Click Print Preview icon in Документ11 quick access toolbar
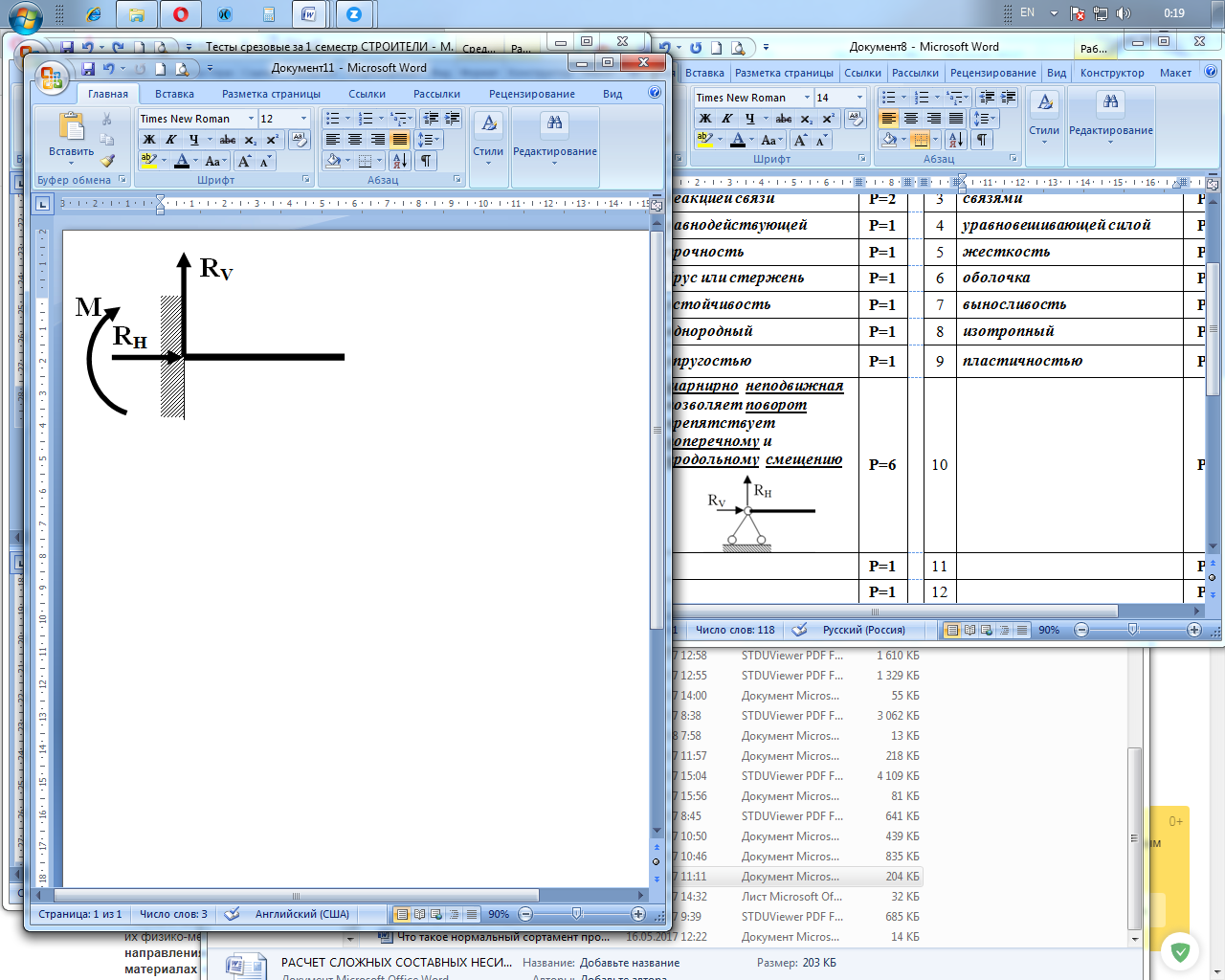The width and height of the screenshot is (1225, 980). tap(182, 69)
